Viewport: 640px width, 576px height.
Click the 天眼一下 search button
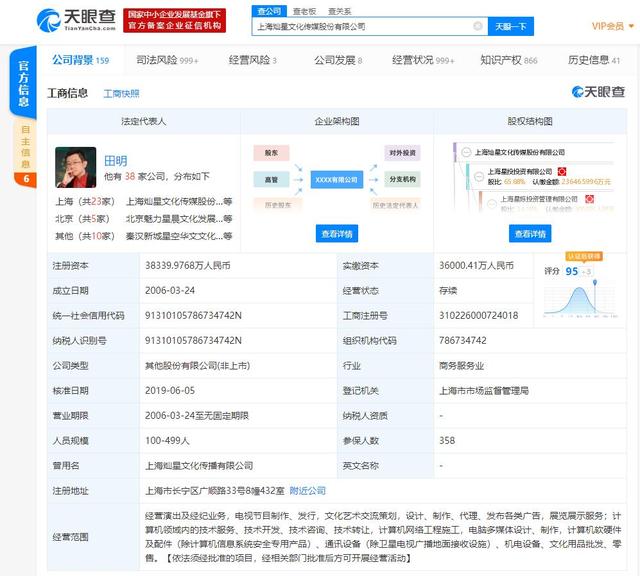pos(511,27)
